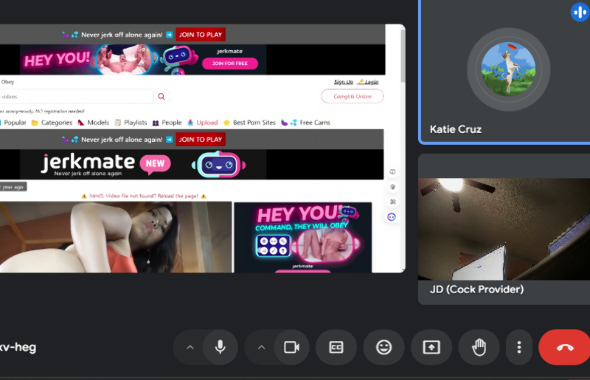
Task: Click the shared page's vertical scrollbar
Action: (403, 55)
